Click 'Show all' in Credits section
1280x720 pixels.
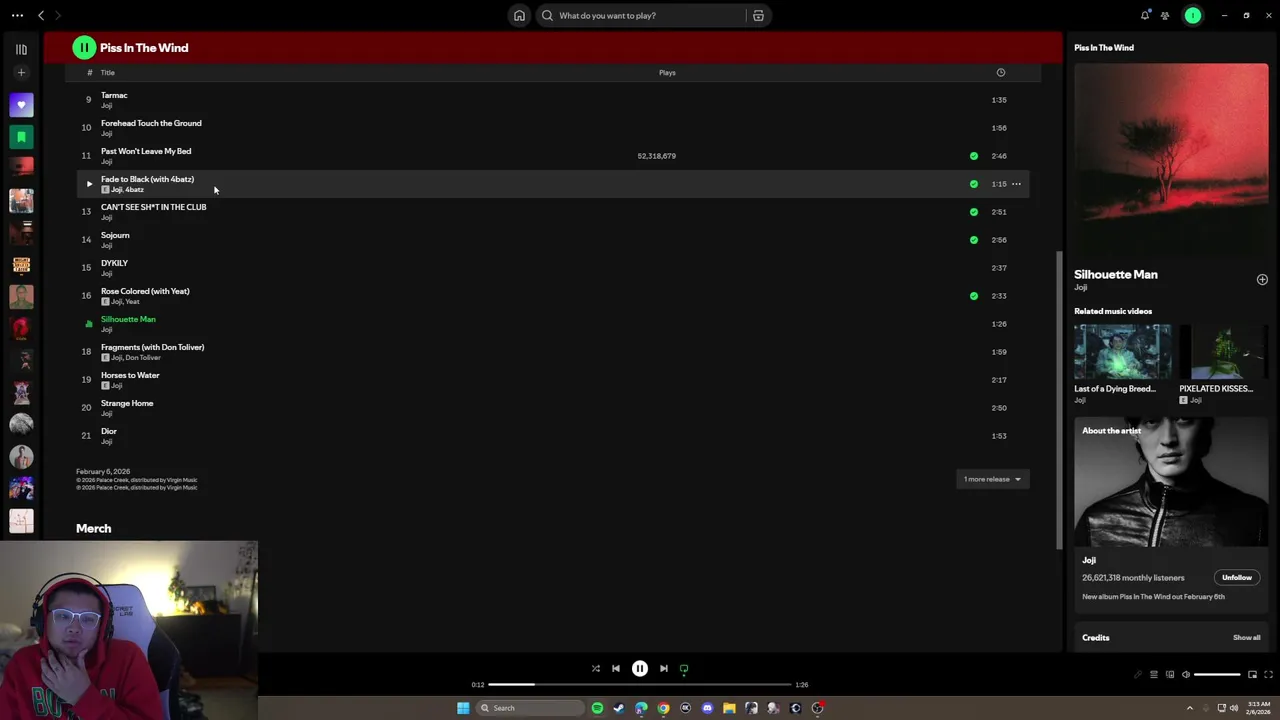click(1246, 637)
